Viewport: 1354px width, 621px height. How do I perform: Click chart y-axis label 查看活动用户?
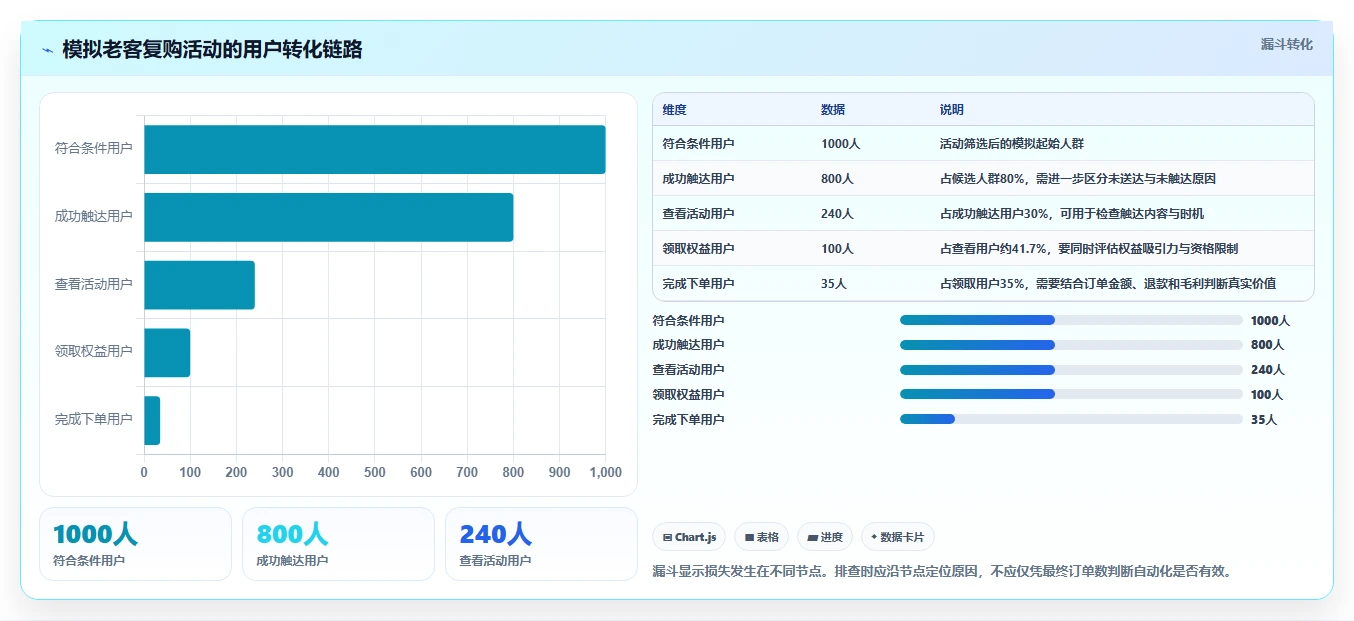coord(93,285)
